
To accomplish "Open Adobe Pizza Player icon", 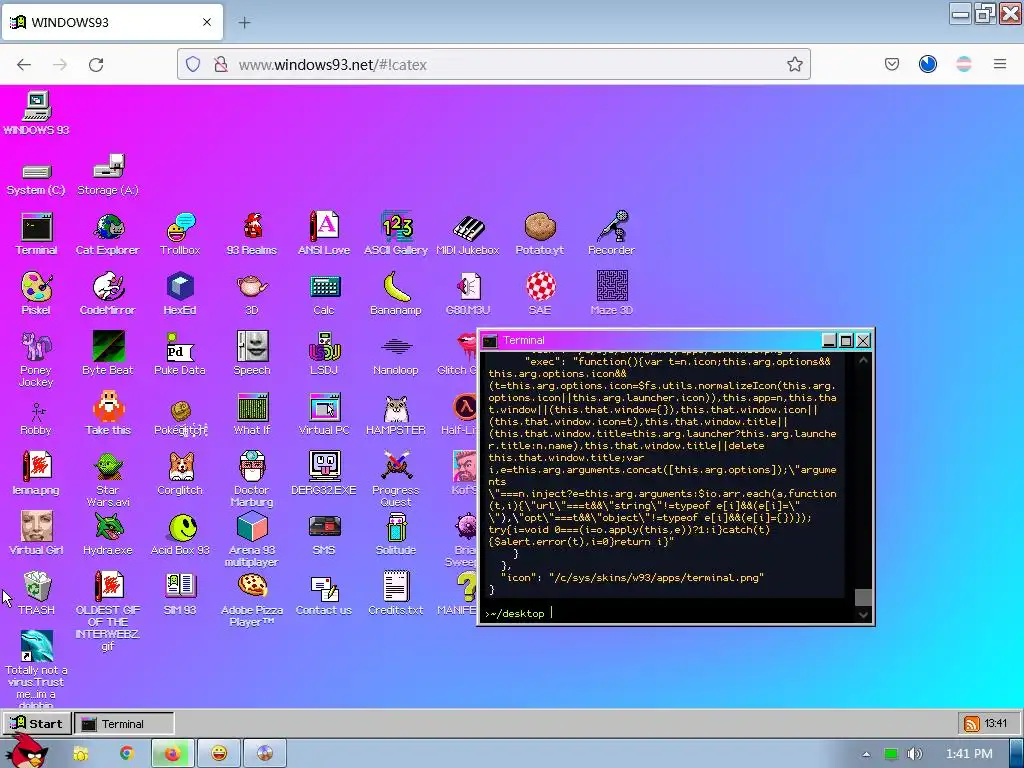I will pos(252,600).
